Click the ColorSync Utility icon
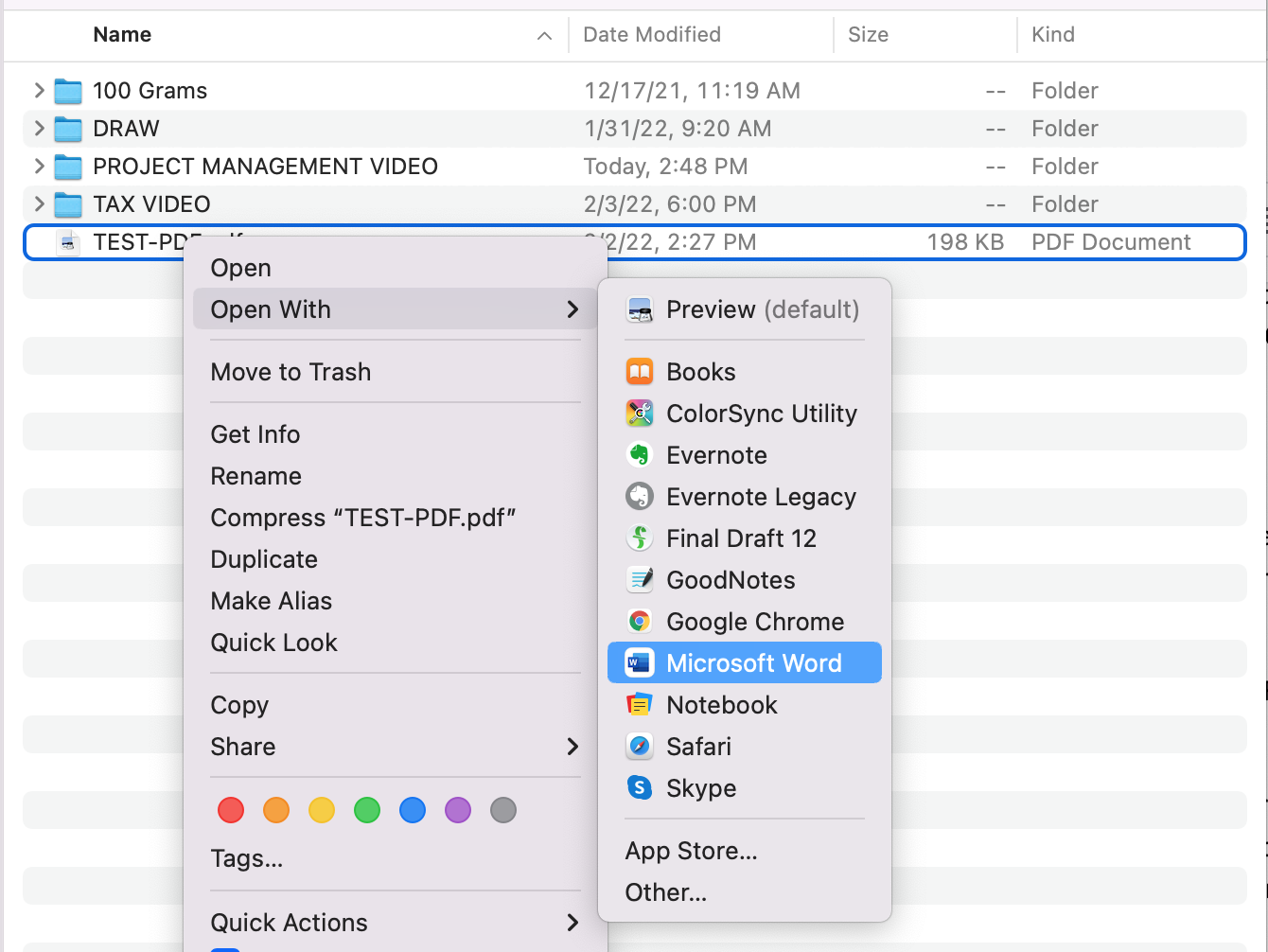The width and height of the screenshot is (1268, 952). point(640,414)
